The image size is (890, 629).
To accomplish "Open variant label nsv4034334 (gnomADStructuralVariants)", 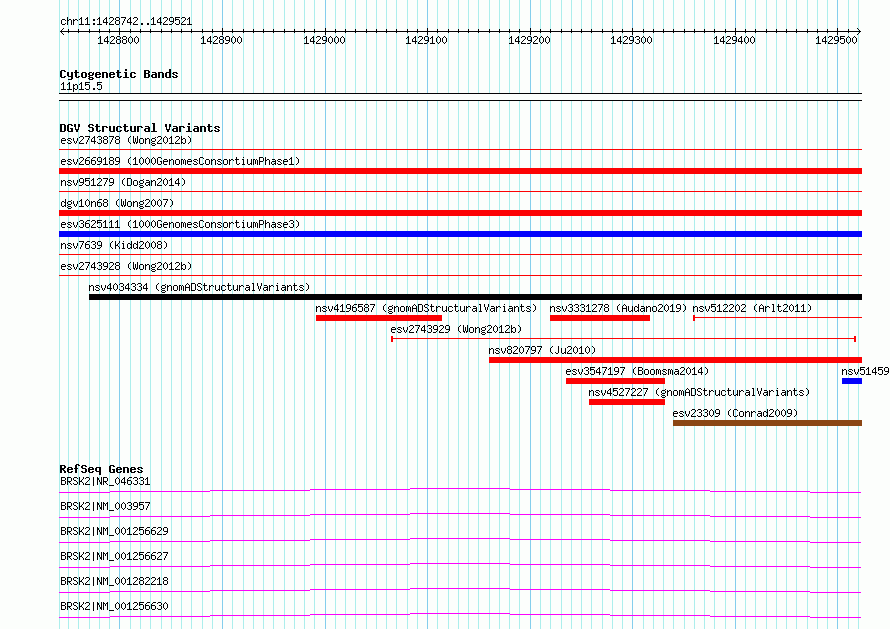I will click(199, 287).
